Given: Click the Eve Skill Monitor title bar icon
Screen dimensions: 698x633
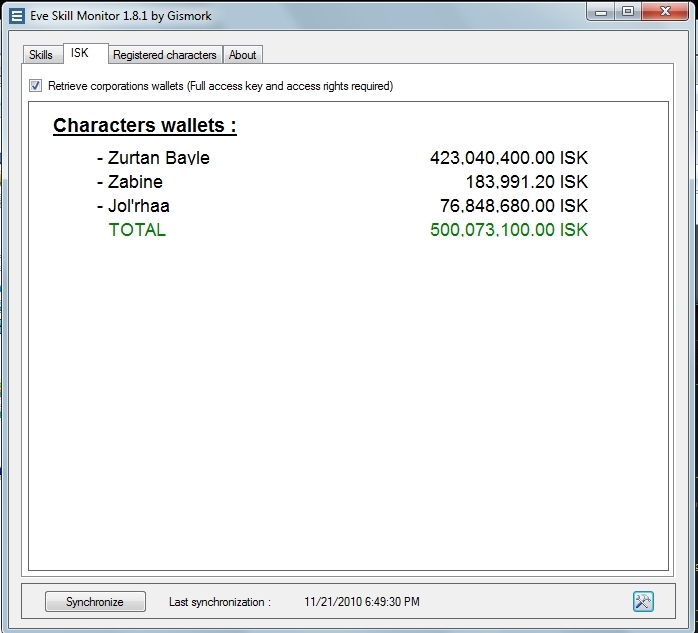Looking at the screenshot, I should pos(17,16).
